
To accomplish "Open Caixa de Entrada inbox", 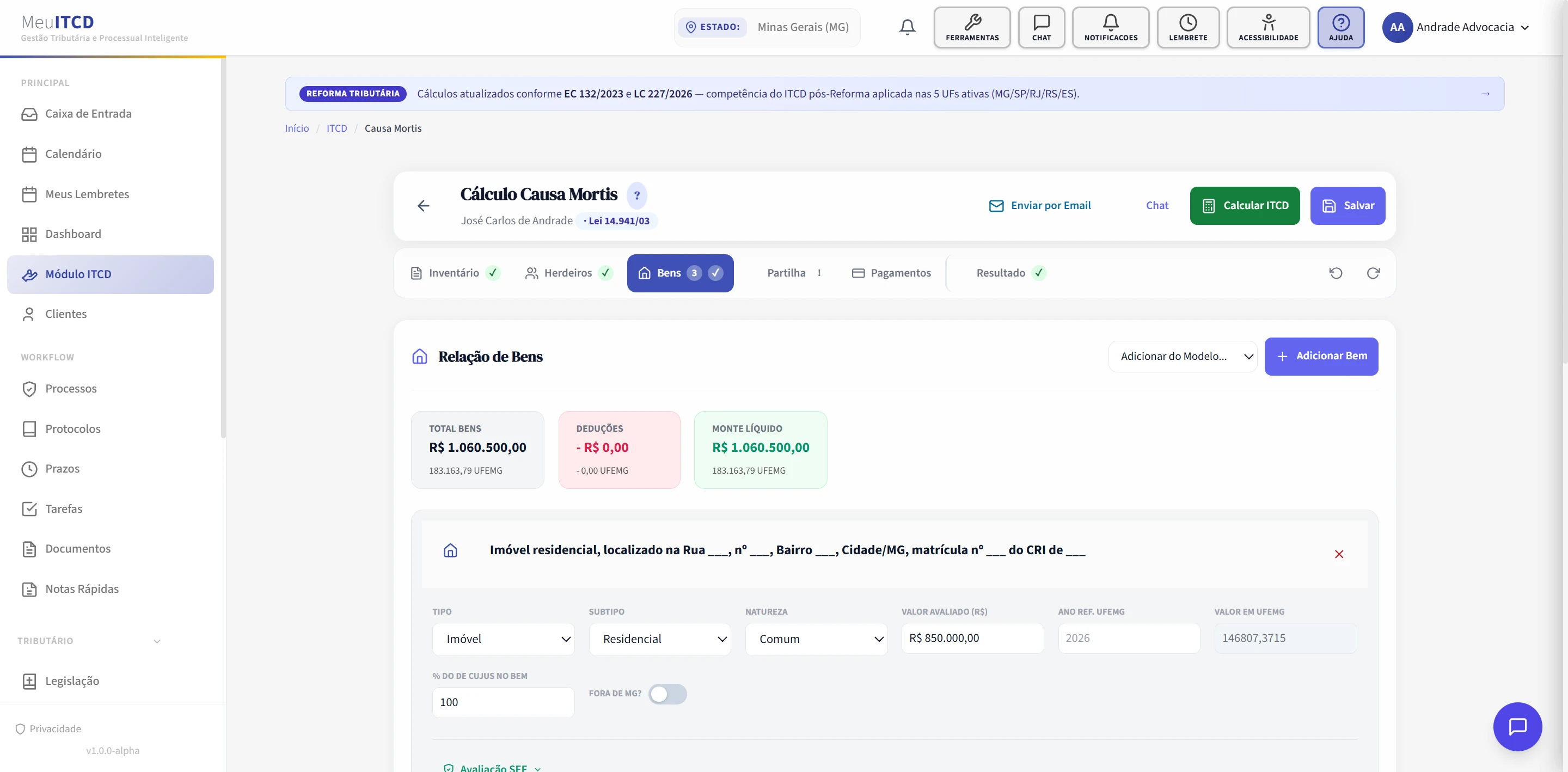I will (x=111, y=114).
